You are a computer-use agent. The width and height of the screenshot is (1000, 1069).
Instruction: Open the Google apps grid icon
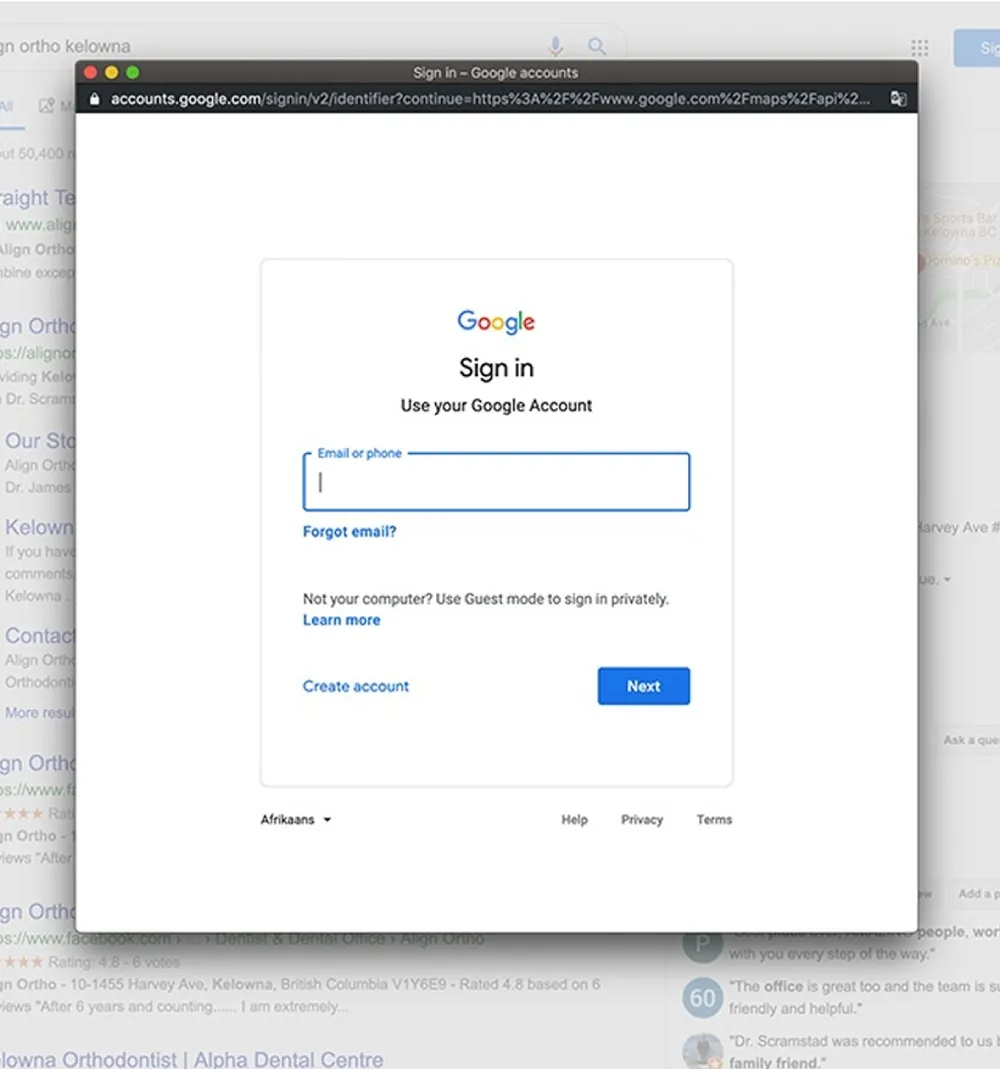pyautogui.click(x=920, y=47)
